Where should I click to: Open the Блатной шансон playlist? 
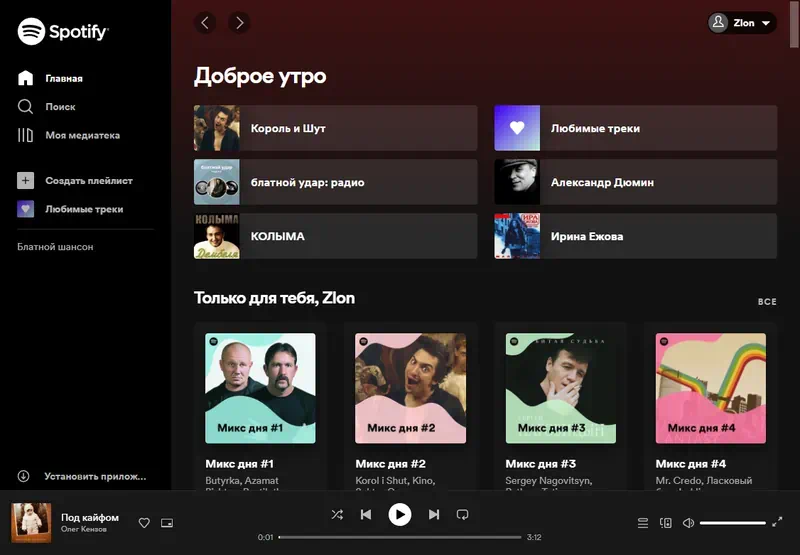click(55, 247)
